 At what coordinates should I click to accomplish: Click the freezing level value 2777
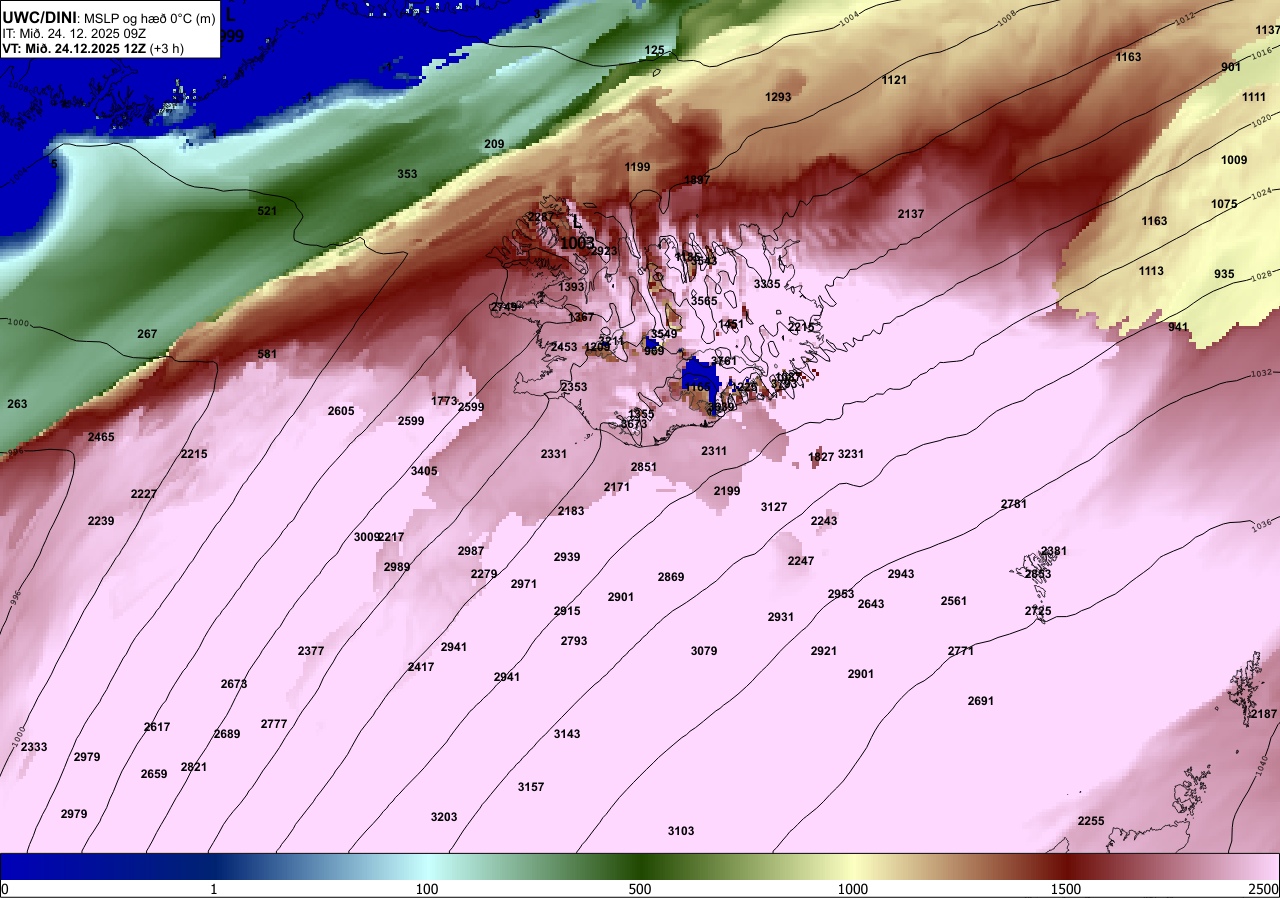pyautogui.click(x=274, y=724)
